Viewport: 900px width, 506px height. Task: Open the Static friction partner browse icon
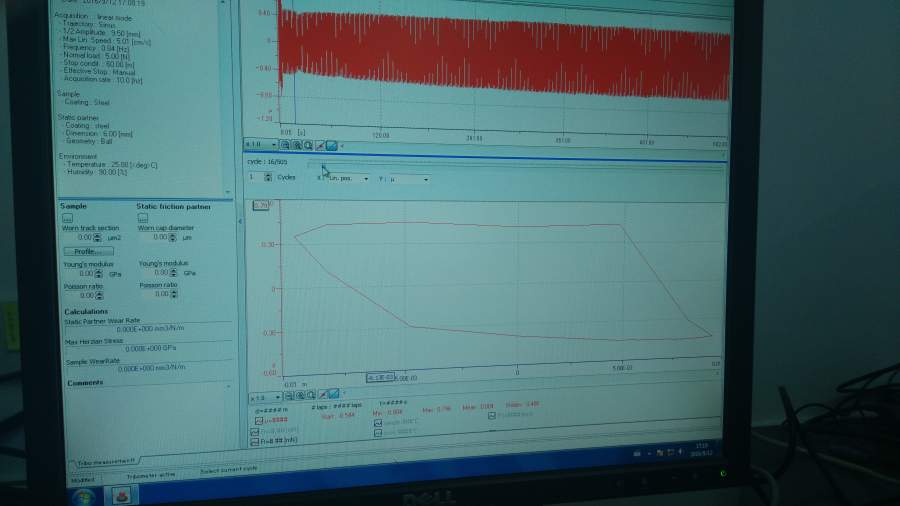(142, 217)
